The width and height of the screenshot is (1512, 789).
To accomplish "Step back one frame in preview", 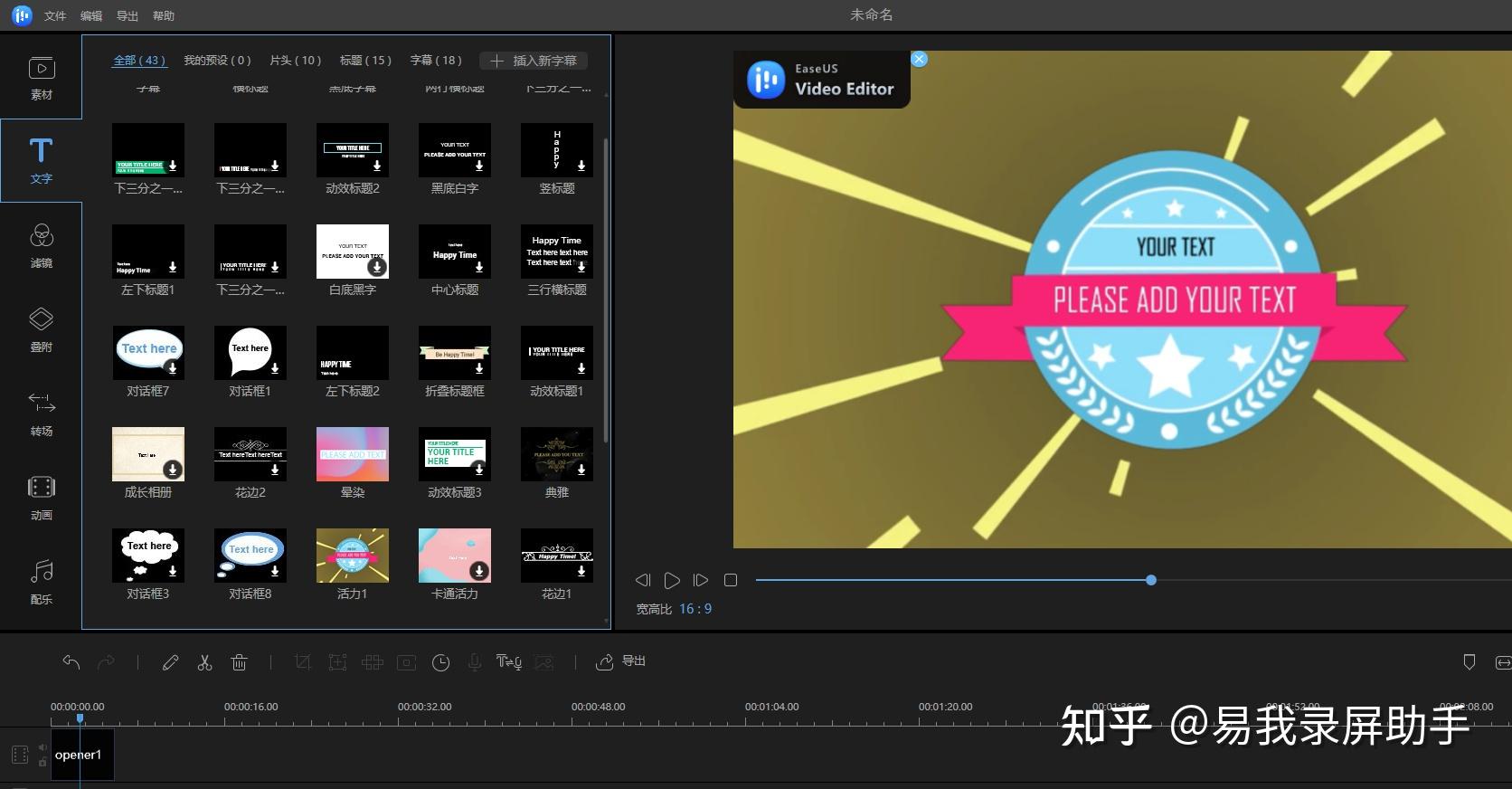I will pos(643,580).
